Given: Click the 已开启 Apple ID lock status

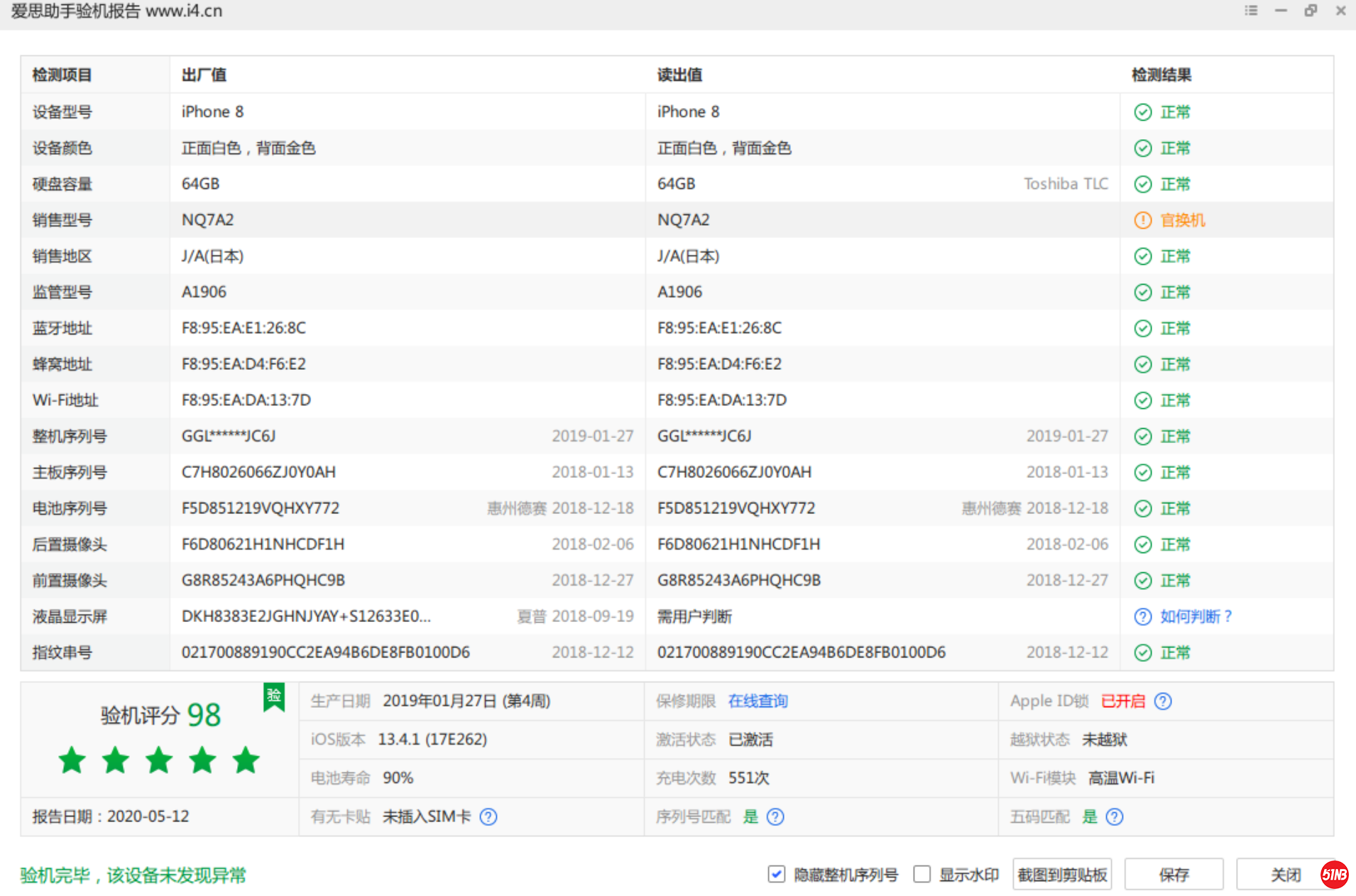Looking at the screenshot, I should (x=1122, y=701).
